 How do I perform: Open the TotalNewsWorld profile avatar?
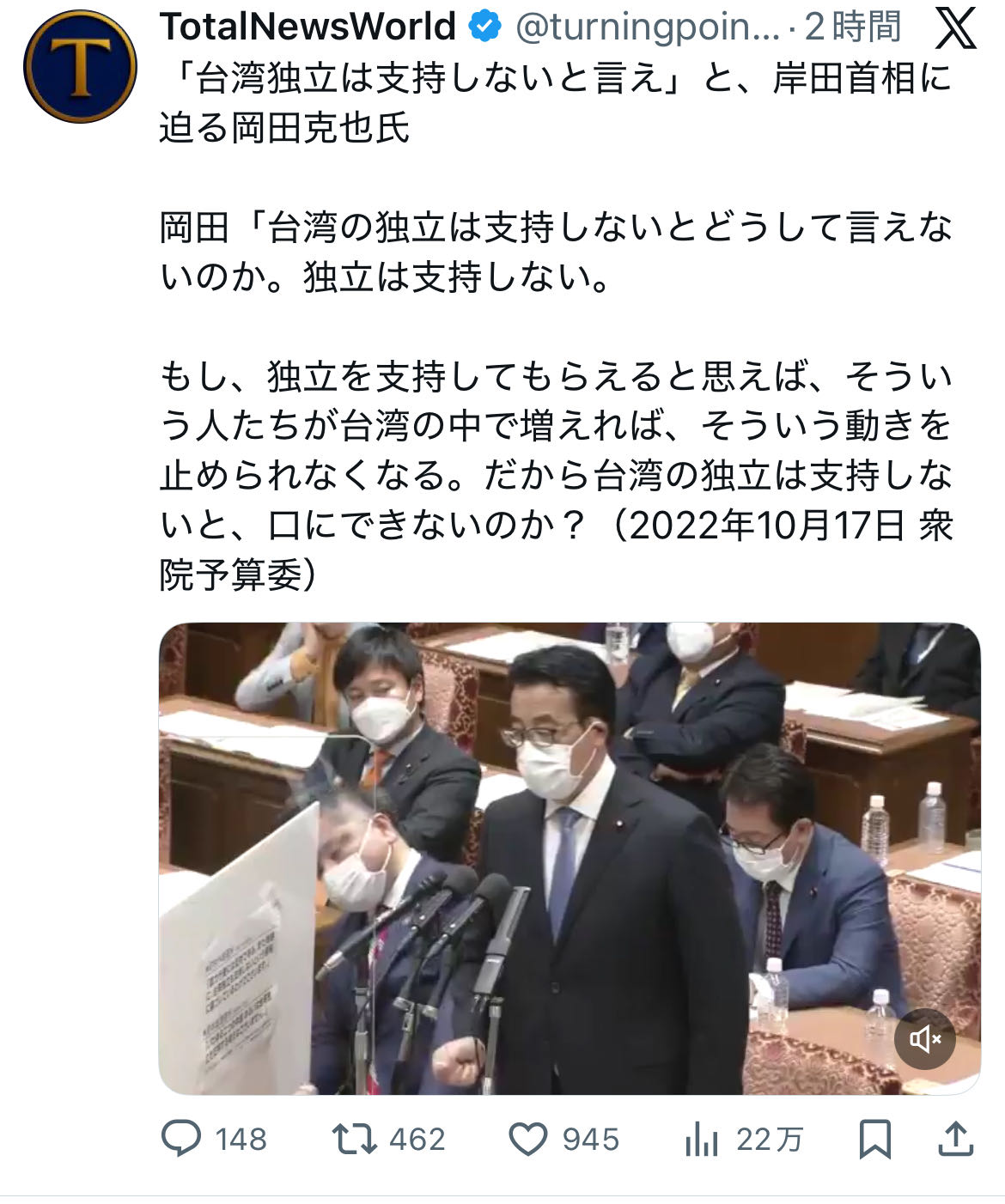(x=80, y=67)
